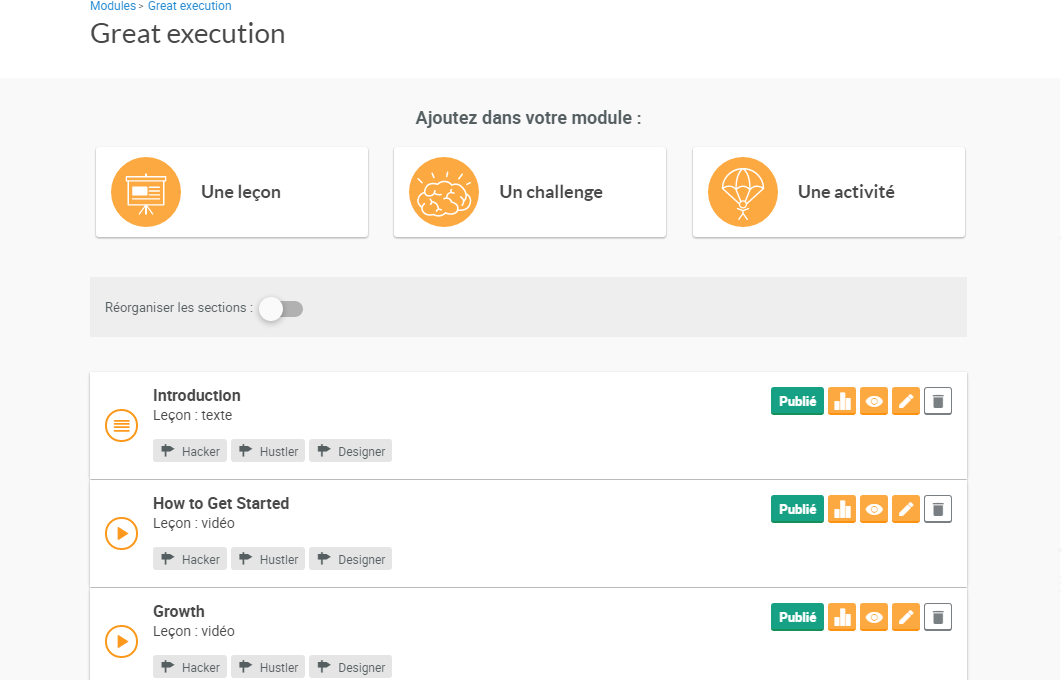Viewport: 1062px width, 680px height.
Task: Open statistics for the Introduction lesson
Action: point(842,401)
